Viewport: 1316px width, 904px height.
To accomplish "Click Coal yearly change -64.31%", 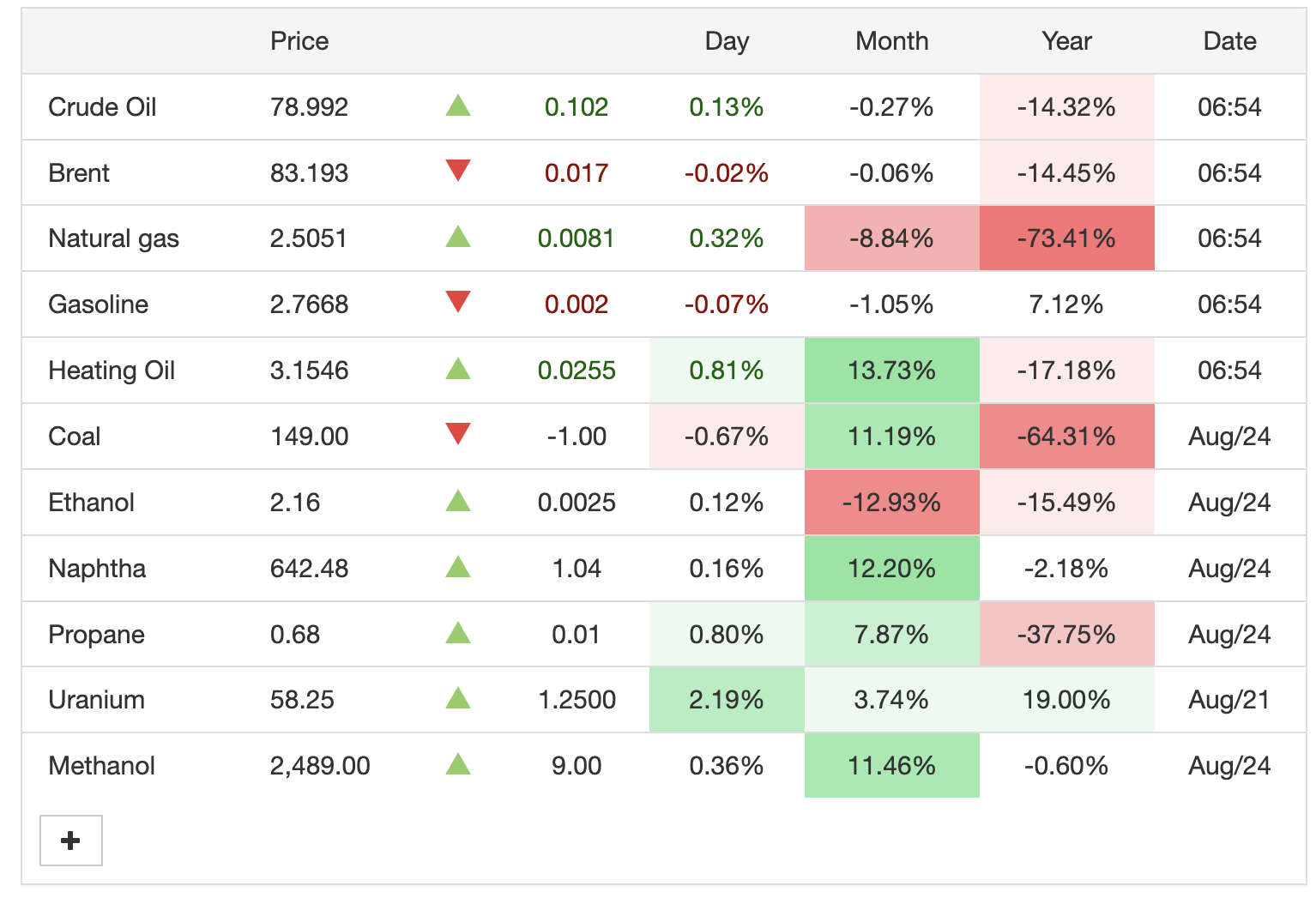I will click(1066, 437).
